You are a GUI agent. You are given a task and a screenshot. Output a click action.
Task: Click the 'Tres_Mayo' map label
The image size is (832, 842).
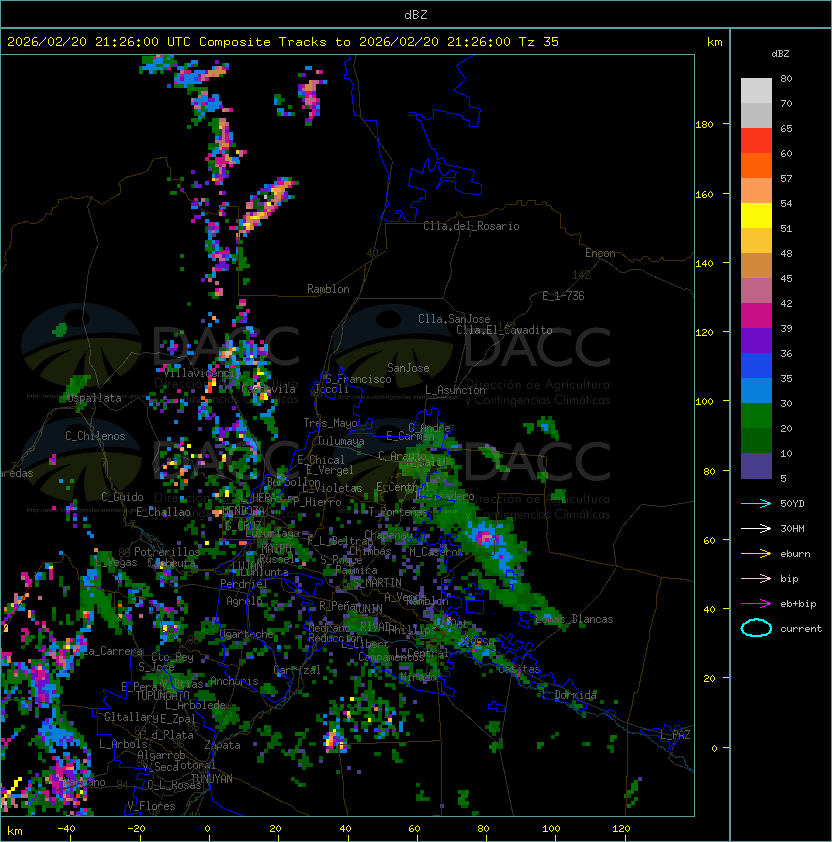pos(330,423)
